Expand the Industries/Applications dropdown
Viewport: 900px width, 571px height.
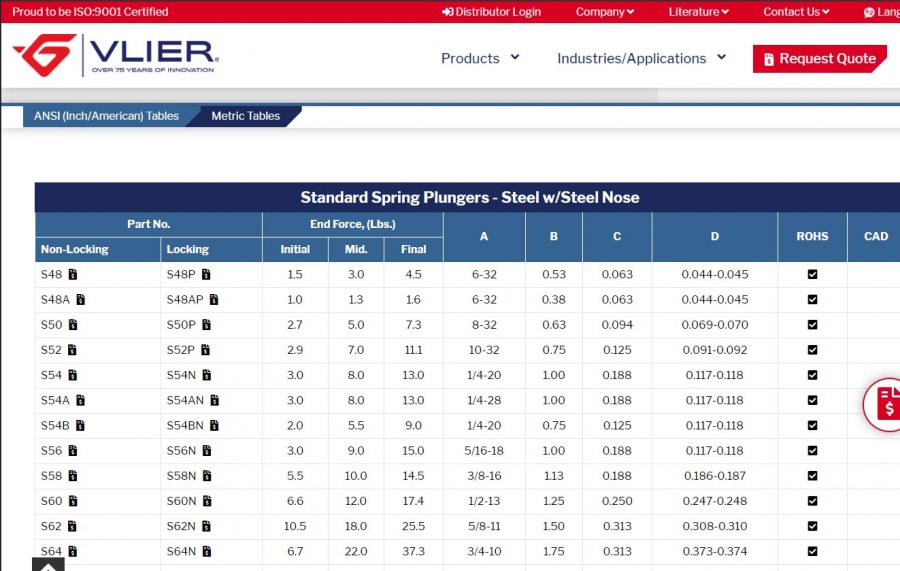click(x=641, y=58)
